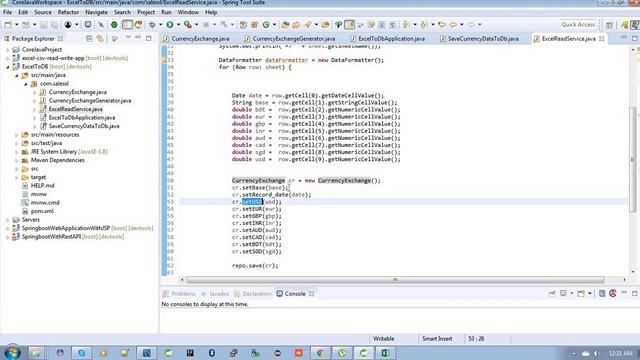Image resolution: width=640 pixels, height=360 pixels.
Task: Open the Navigate menu
Action: point(96,12)
